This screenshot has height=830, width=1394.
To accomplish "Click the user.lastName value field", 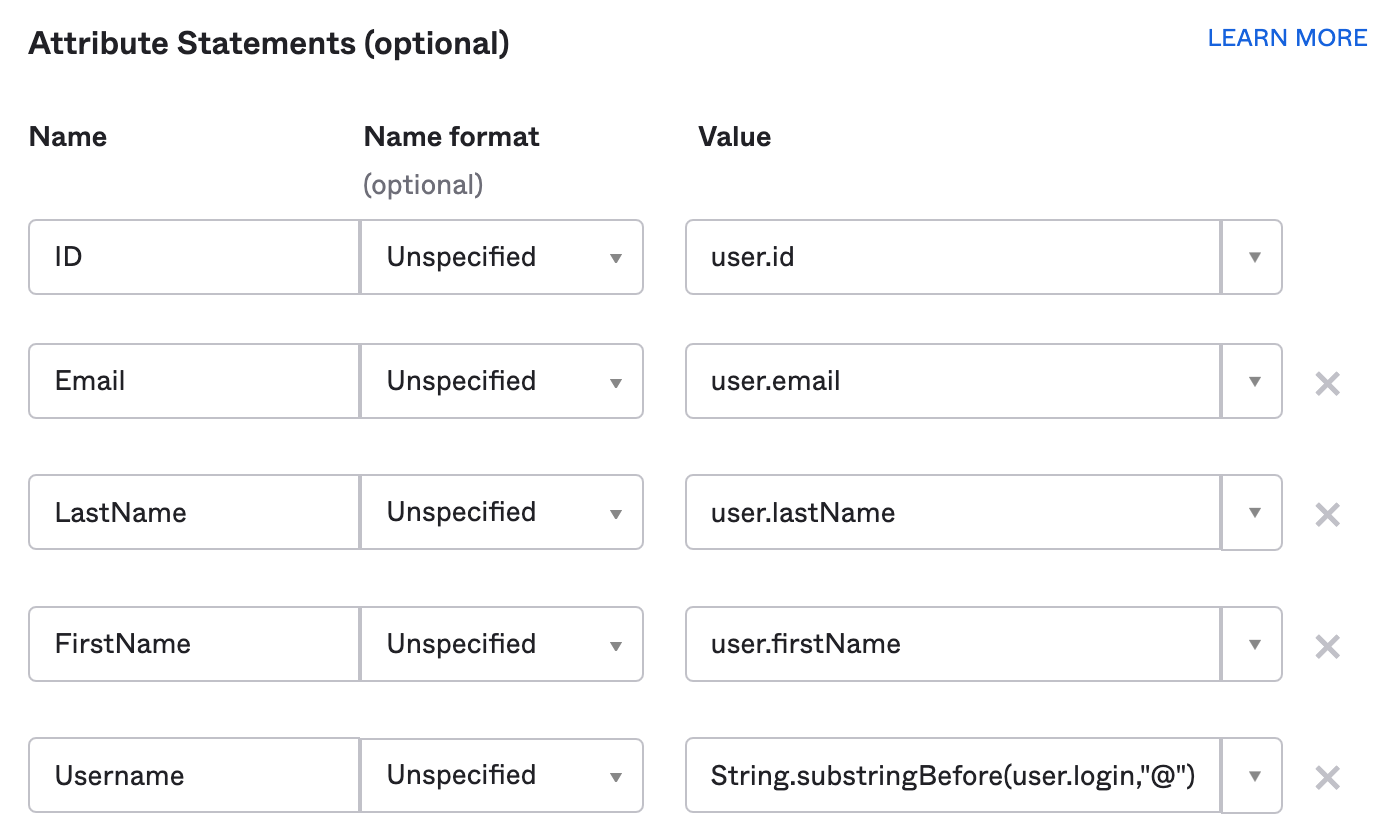I will pyautogui.click(x=950, y=513).
